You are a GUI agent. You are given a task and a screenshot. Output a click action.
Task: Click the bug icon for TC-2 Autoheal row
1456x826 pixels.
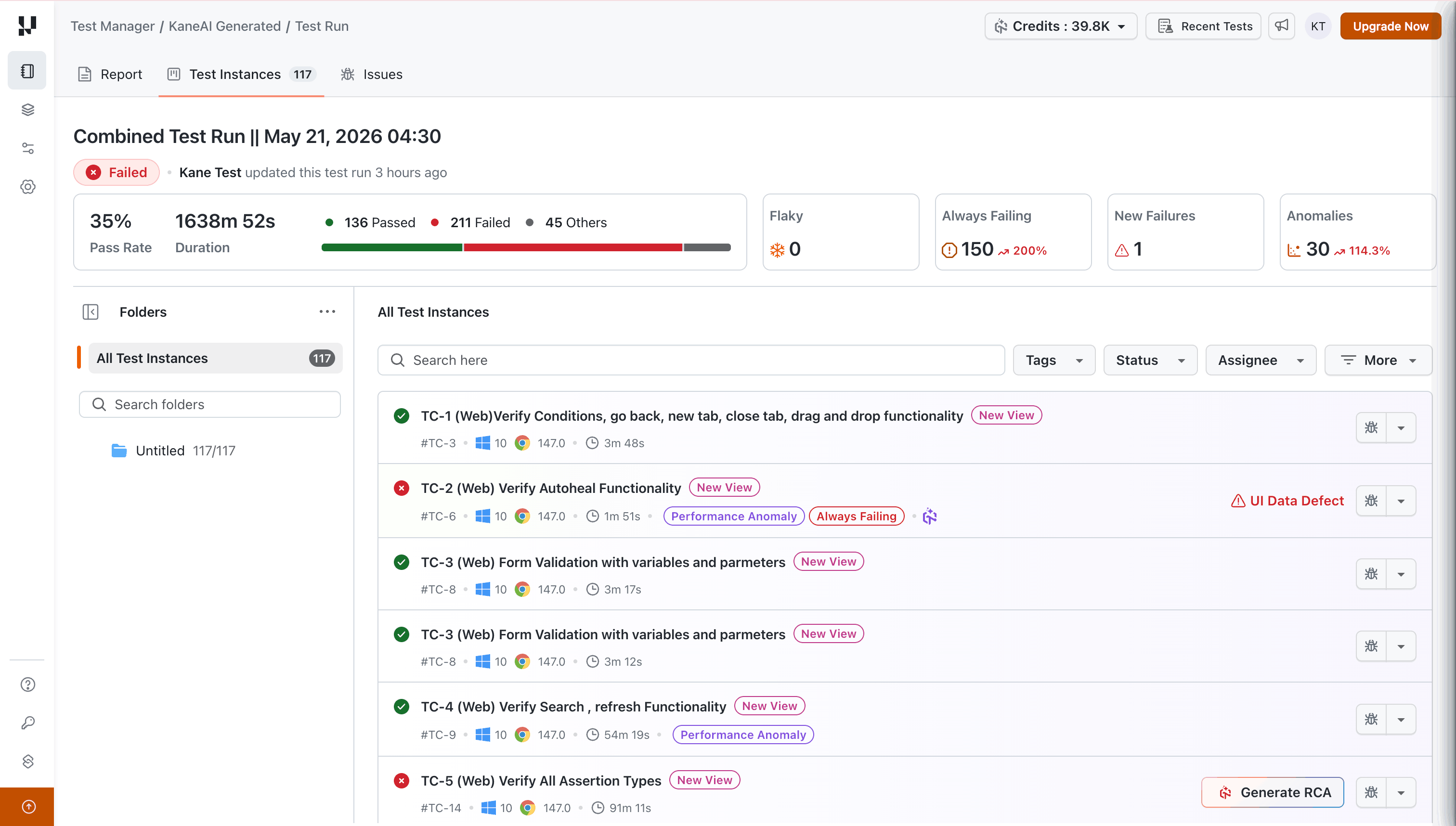pyautogui.click(x=1371, y=501)
